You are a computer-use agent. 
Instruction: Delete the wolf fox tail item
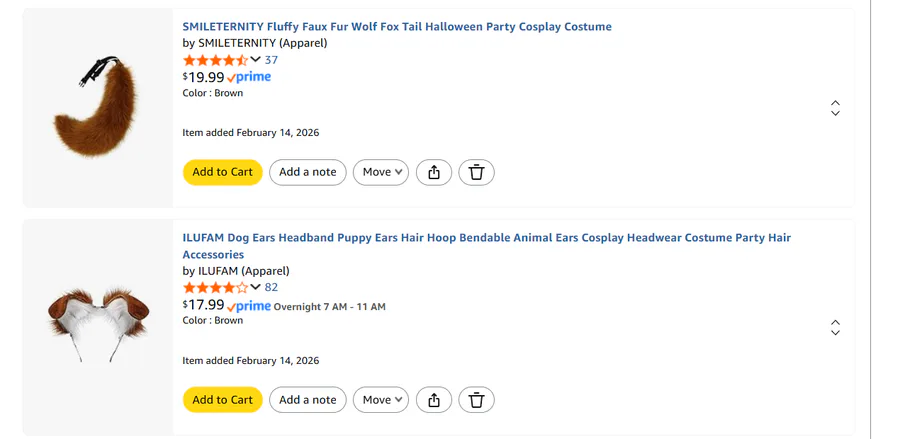point(476,172)
